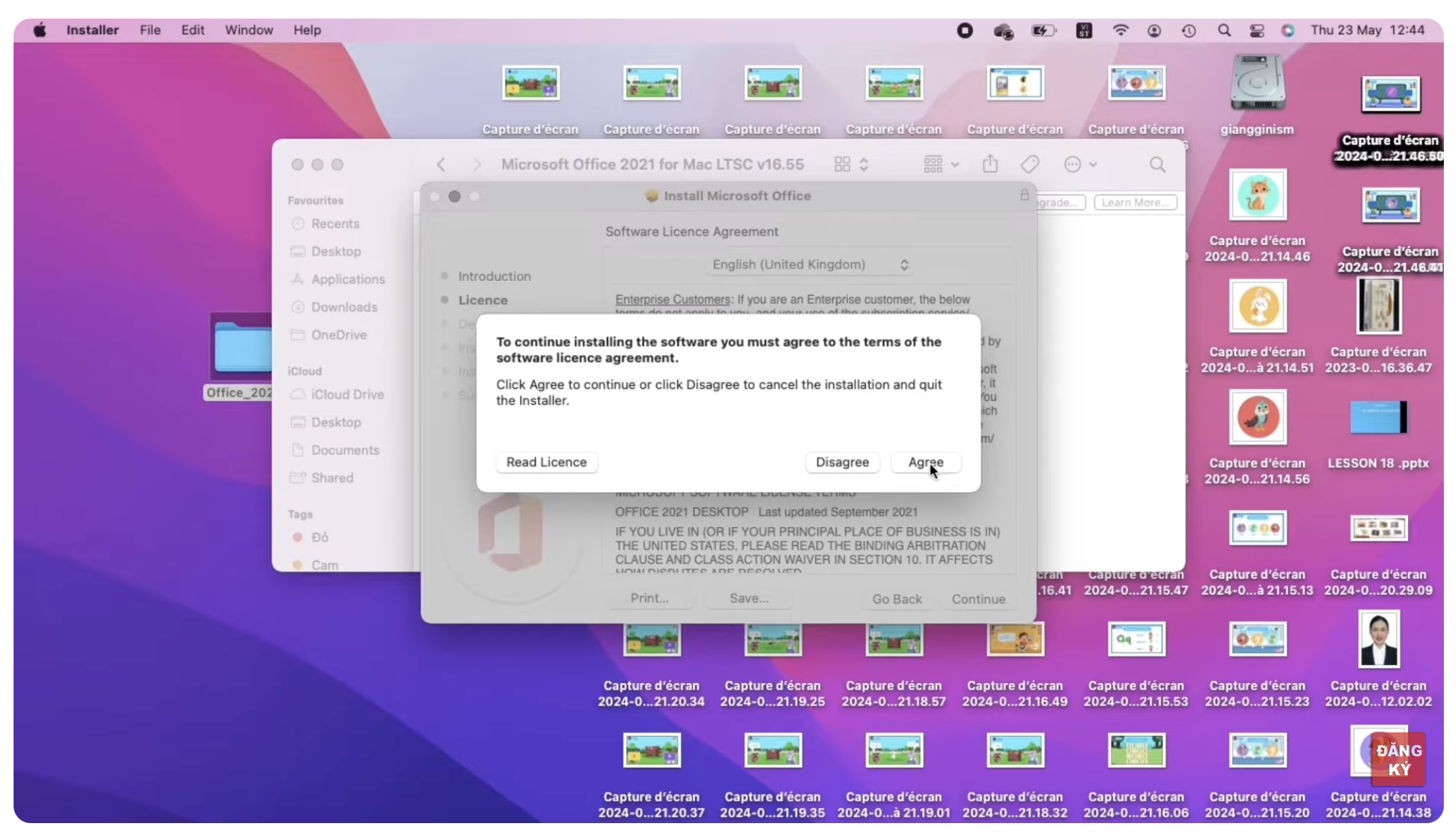Screen dimensions: 1456x836
Task: Open the Installer menu in menu bar
Action: pyautogui.click(x=92, y=30)
